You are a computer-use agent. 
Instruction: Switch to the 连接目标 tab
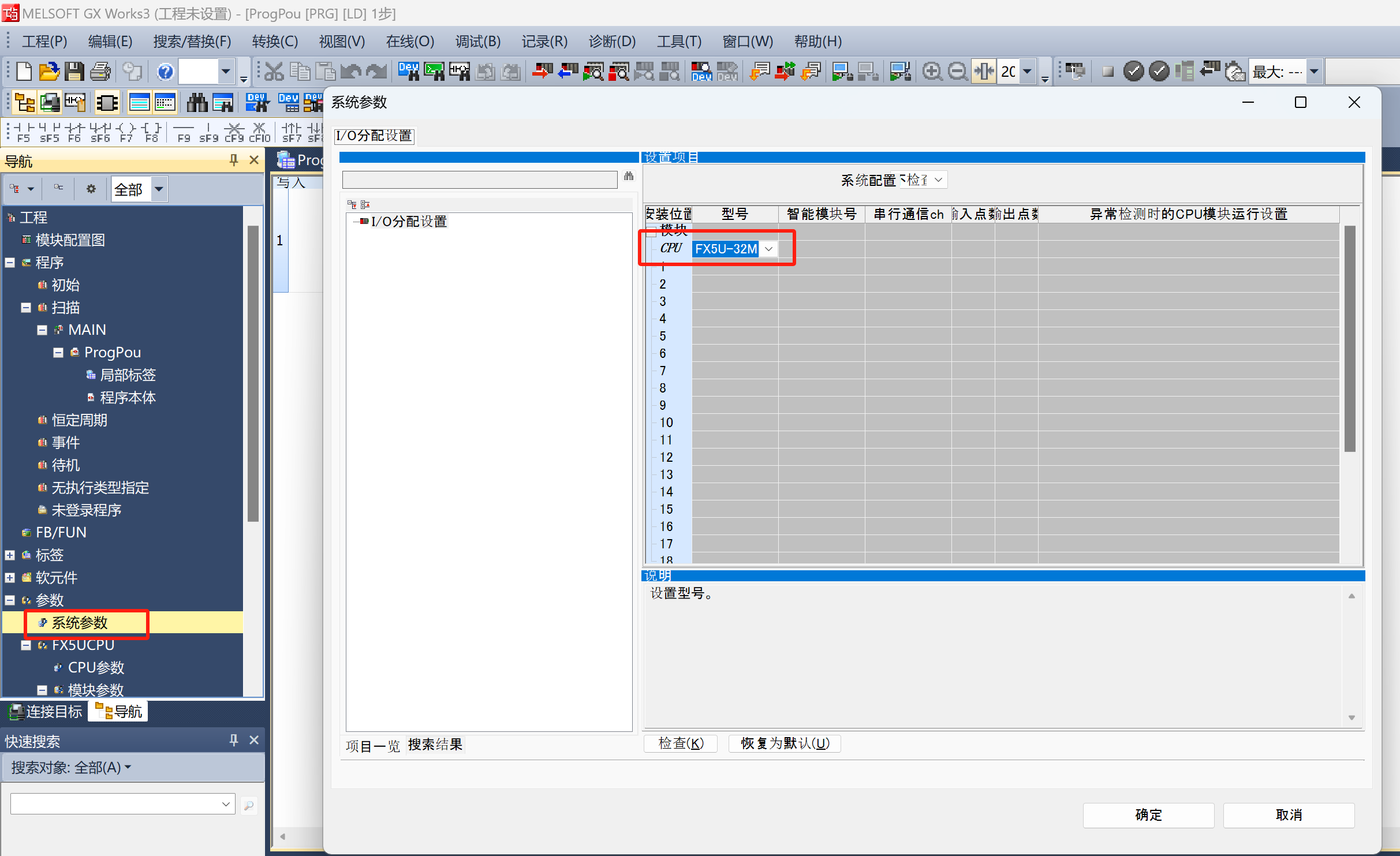[46, 712]
